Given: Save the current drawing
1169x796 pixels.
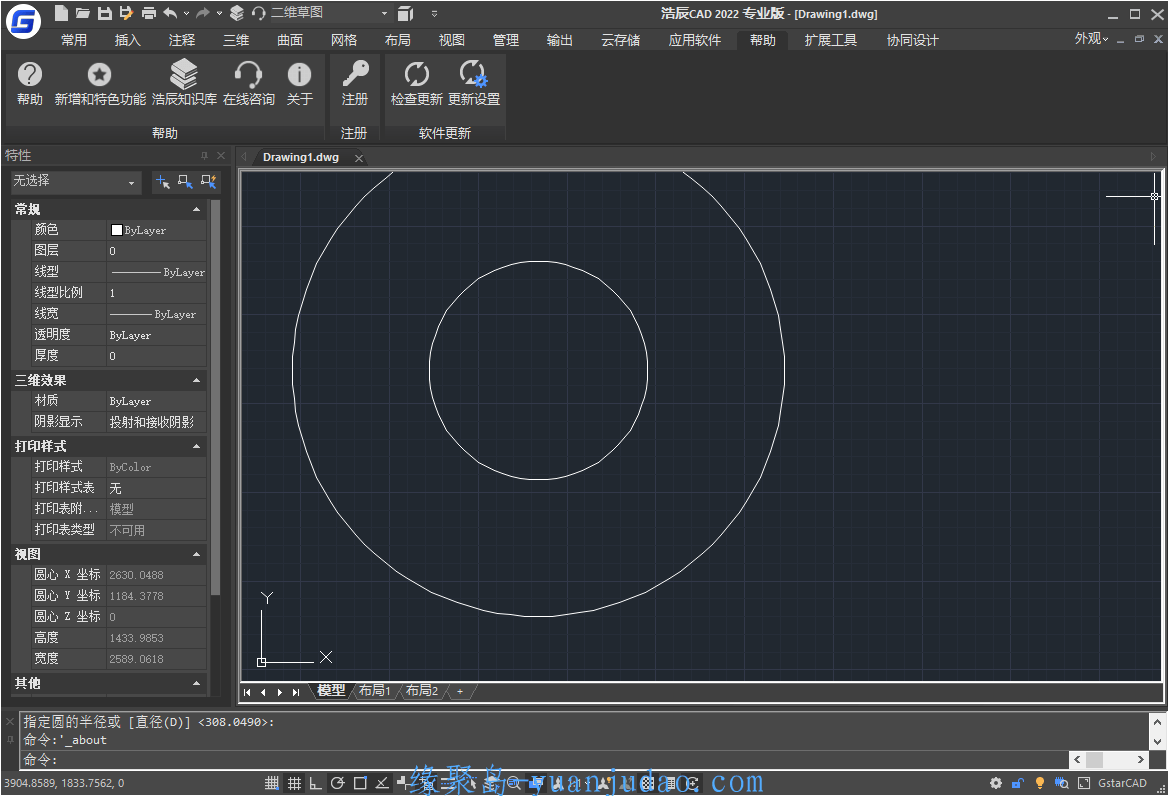Looking at the screenshot, I should pyautogui.click(x=104, y=13).
